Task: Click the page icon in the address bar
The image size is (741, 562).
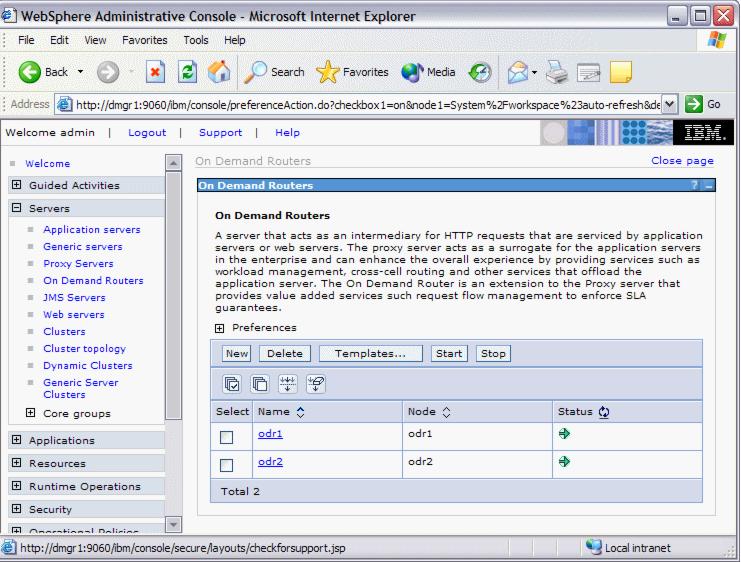Action: pyautogui.click(x=64, y=104)
